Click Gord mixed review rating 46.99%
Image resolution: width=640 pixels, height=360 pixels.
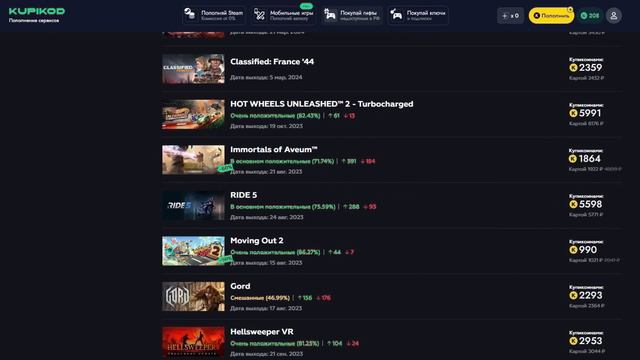click(260, 298)
